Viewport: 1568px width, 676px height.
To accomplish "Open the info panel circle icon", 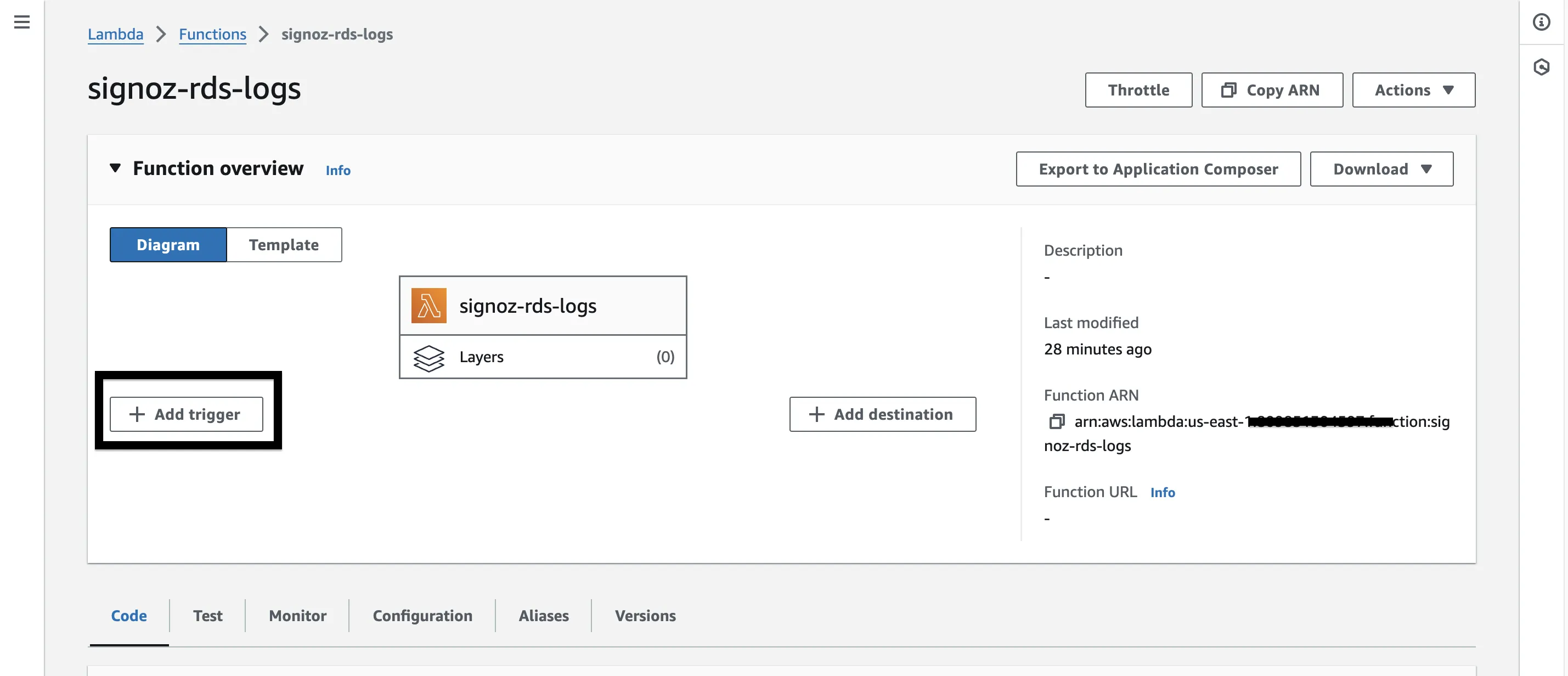I will coord(1541,22).
